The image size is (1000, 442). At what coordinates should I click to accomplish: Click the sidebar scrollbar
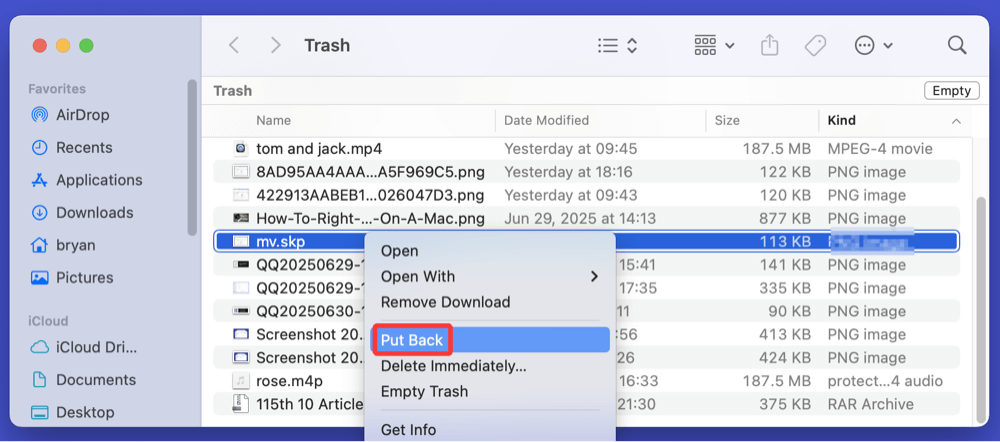click(x=193, y=158)
